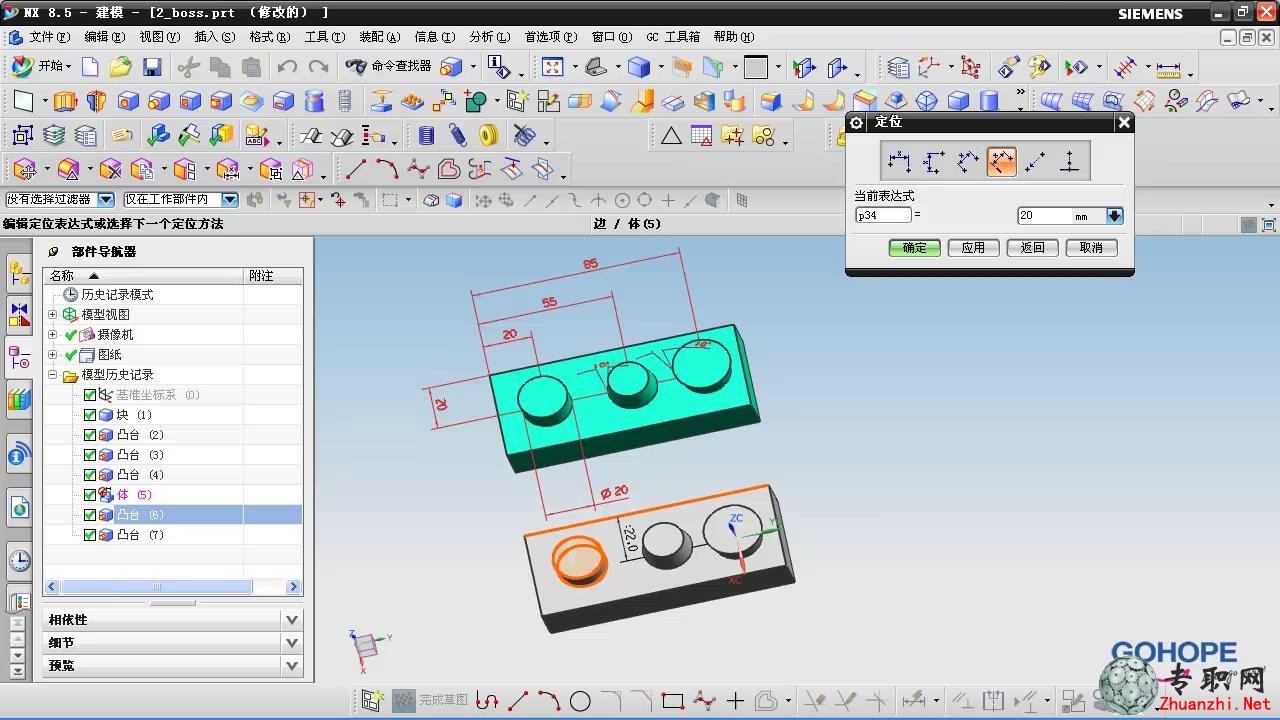Open the History clock sidebar tab

(x=19, y=561)
